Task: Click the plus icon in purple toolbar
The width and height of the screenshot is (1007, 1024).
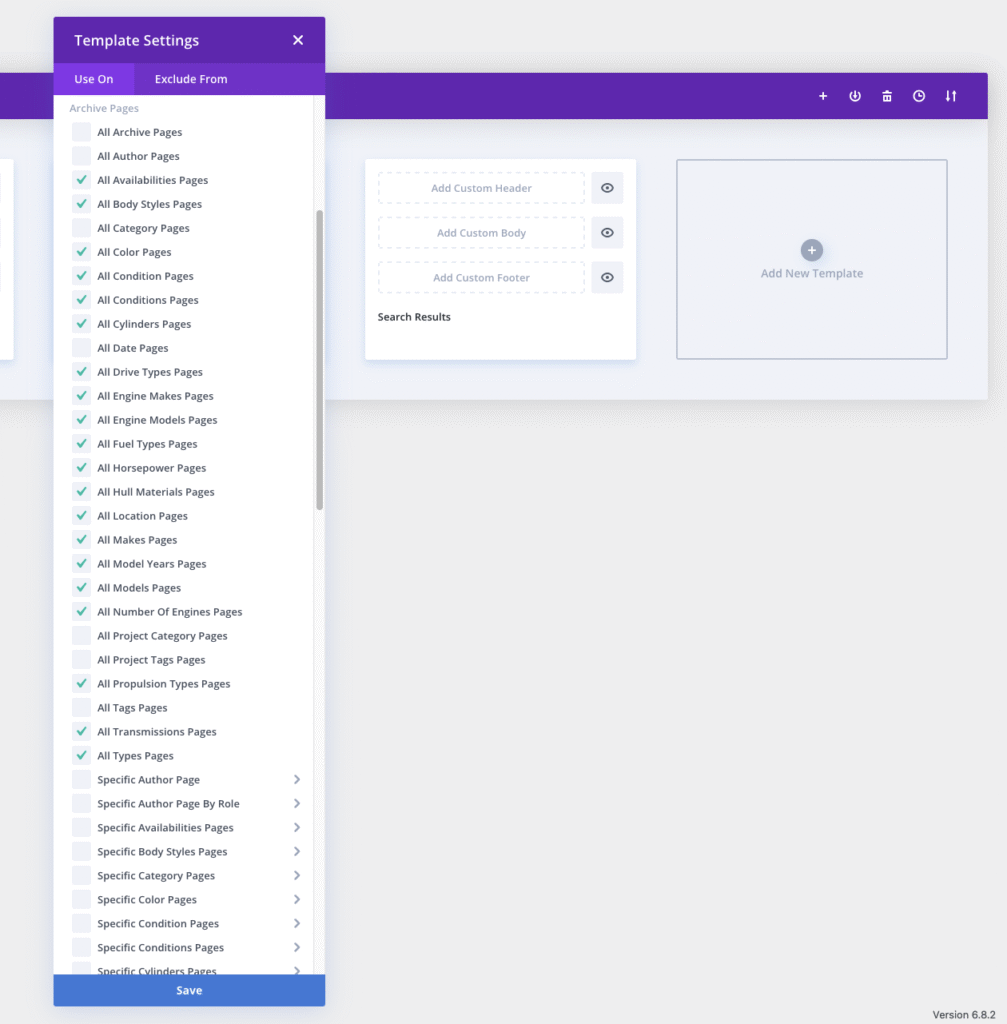Action: coord(823,96)
